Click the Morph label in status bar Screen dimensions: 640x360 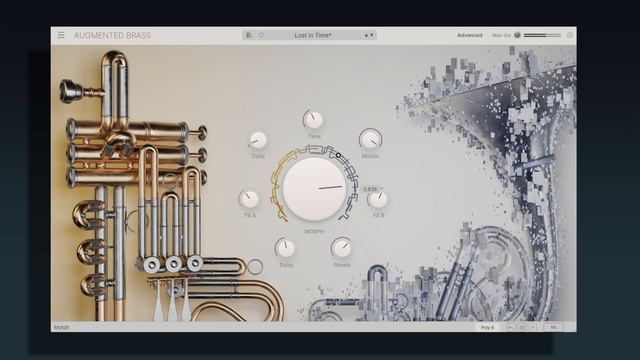(62, 327)
